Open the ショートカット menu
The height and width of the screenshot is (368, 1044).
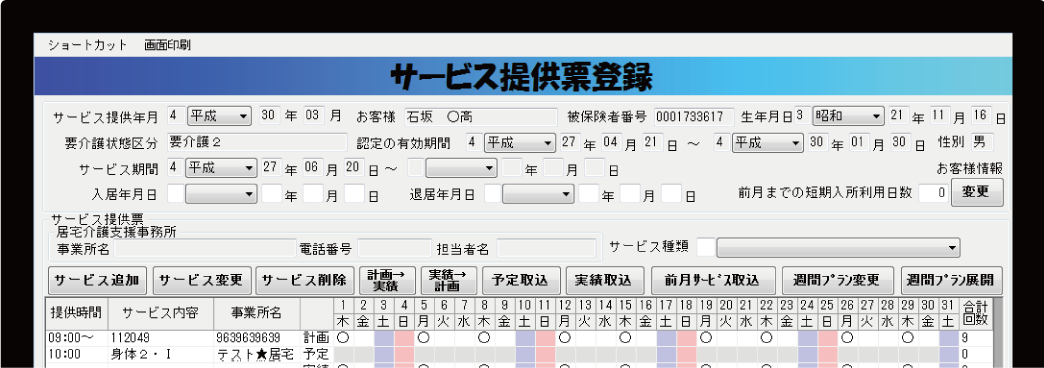pyautogui.click(x=87, y=45)
